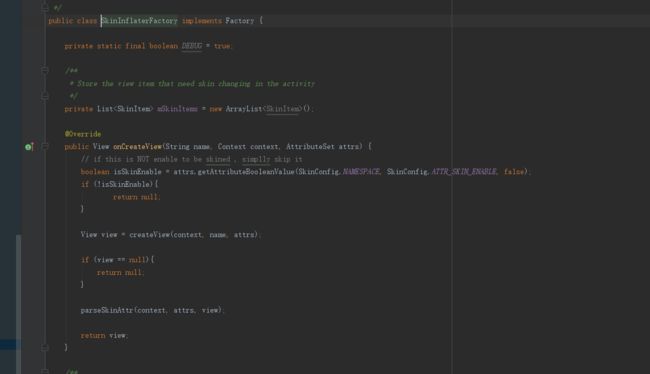650x374 pixels.
Task: Click the @Override annotation
Action: point(83,134)
